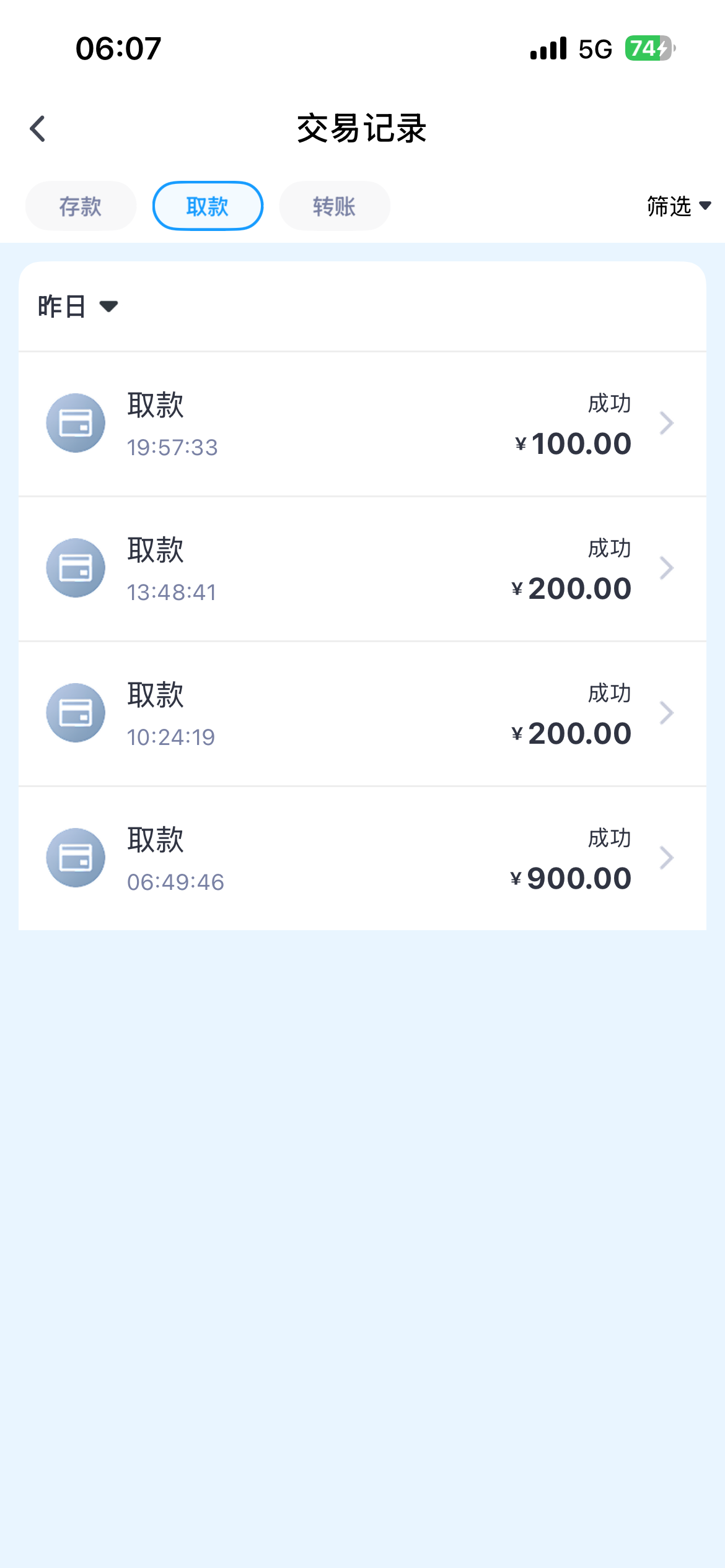Switch to the 存款 filter tab

tap(81, 206)
